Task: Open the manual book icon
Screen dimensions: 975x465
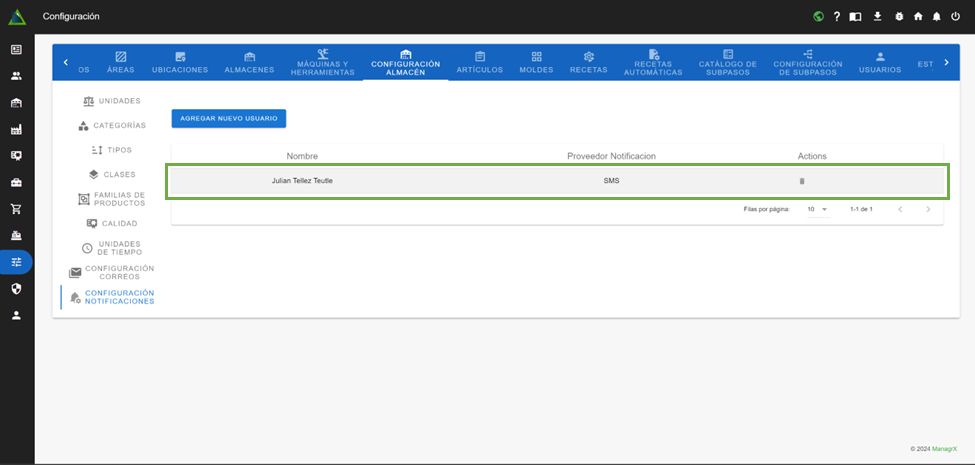Action: (x=855, y=16)
